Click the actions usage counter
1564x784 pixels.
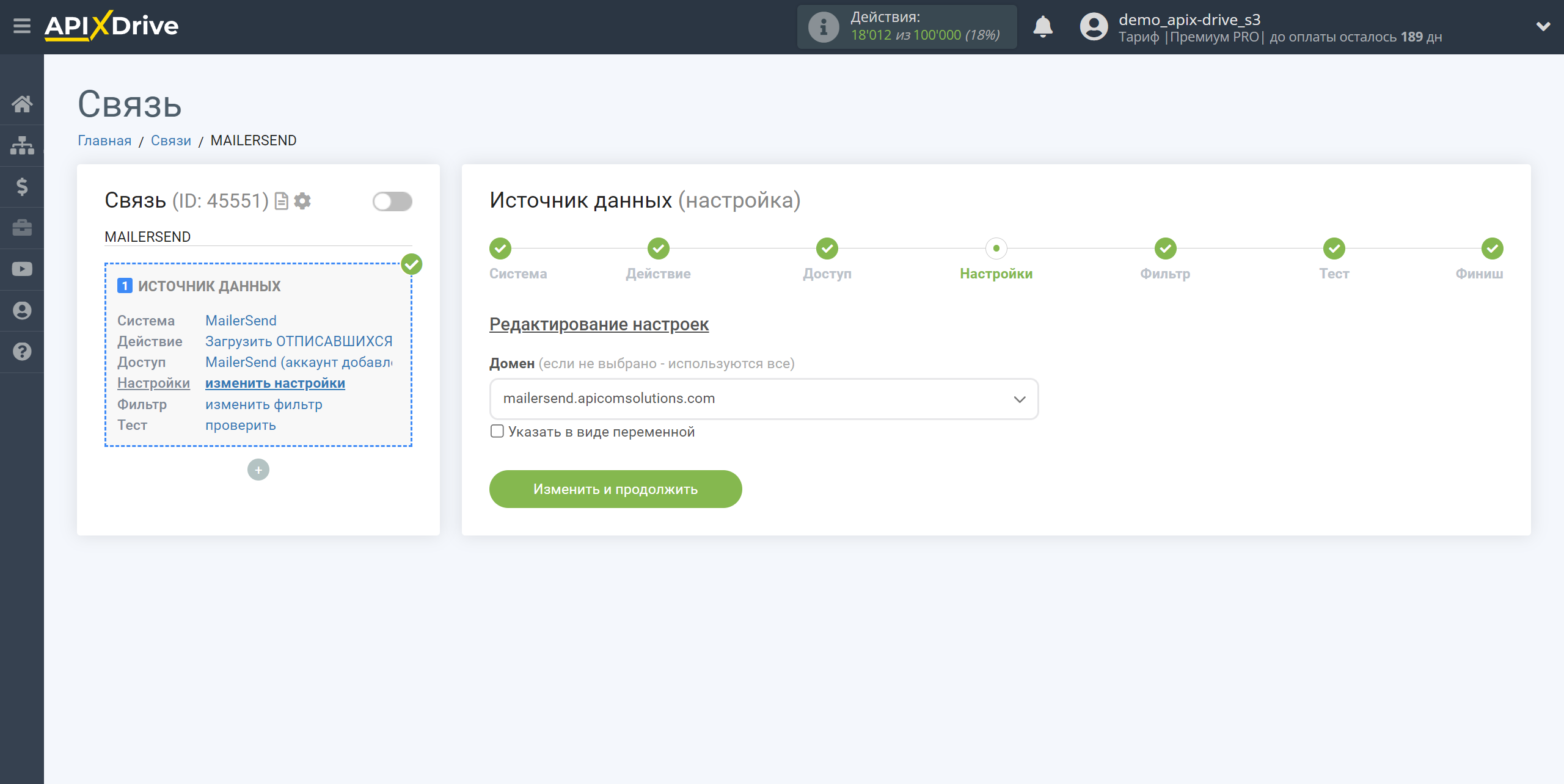925,35
